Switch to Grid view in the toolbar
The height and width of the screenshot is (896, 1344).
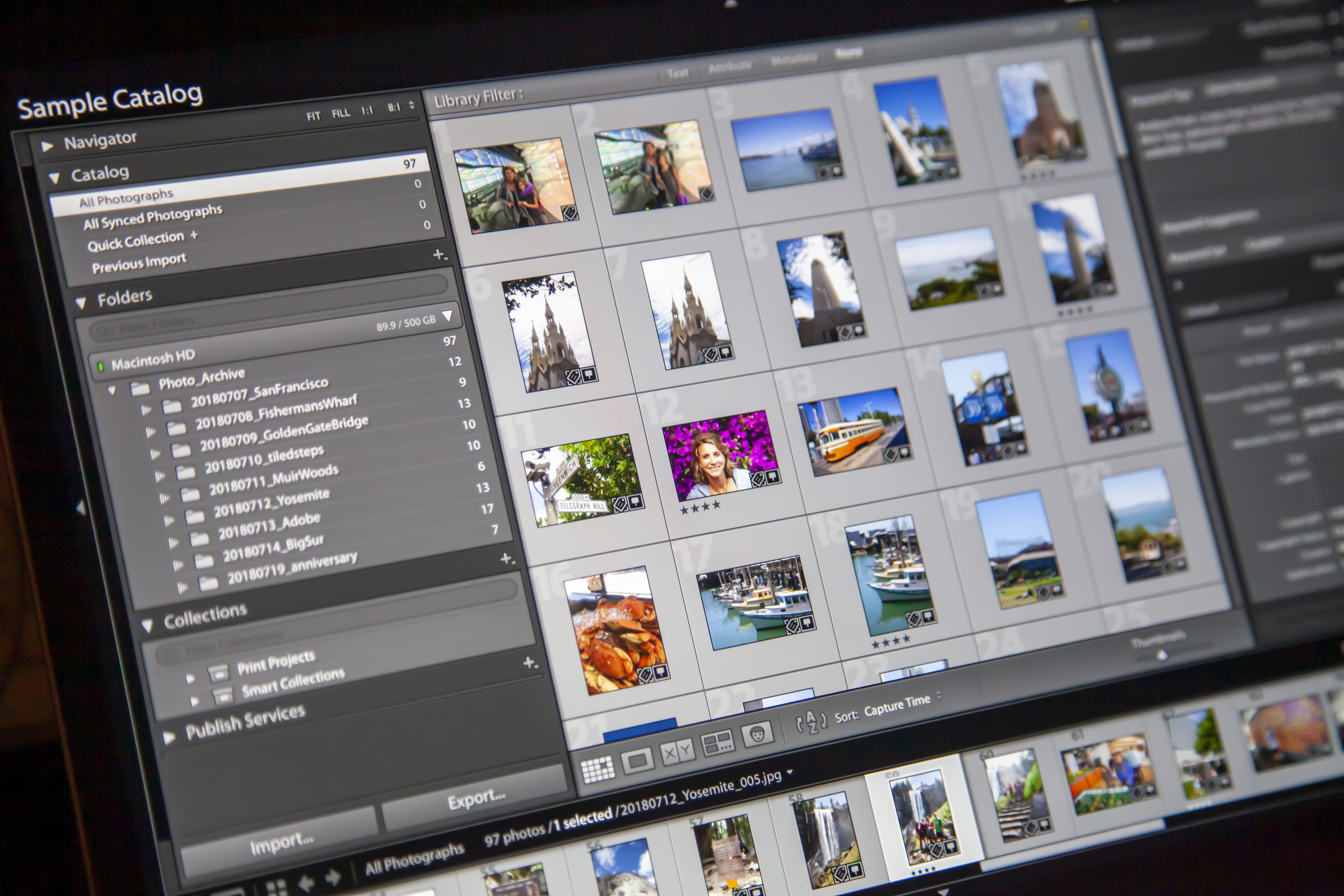pos(598,769)
